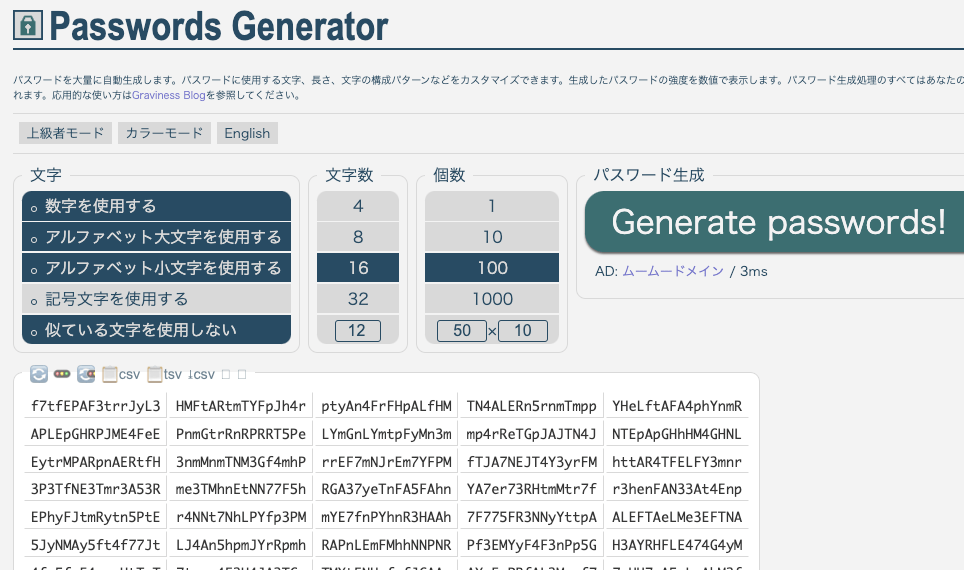Copy passwords as tsv via clipboard icon
Image resolution: width=964 pixels, height=570 pixels.
pos(165,374)
